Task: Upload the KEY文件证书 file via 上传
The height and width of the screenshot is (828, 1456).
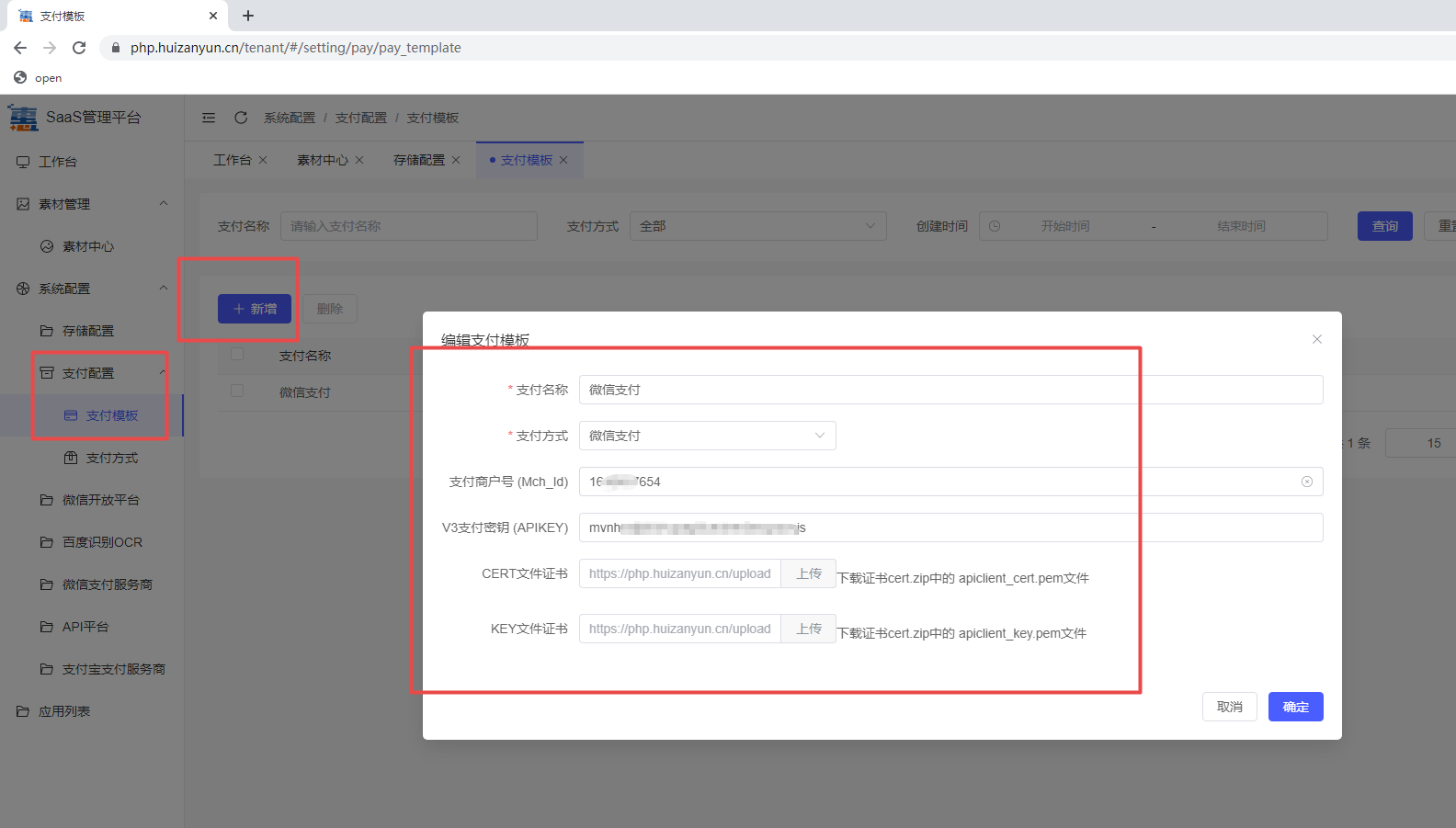Action: tap(809, 629)
